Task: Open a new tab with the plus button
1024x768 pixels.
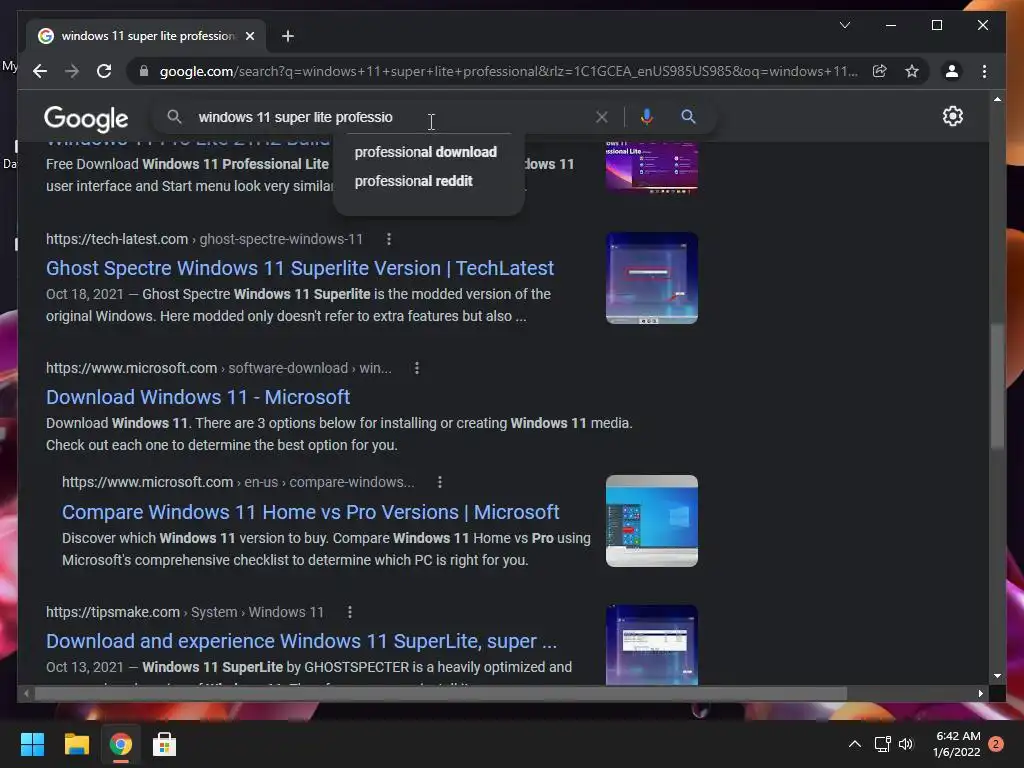Action: click(x=287, y=36)
